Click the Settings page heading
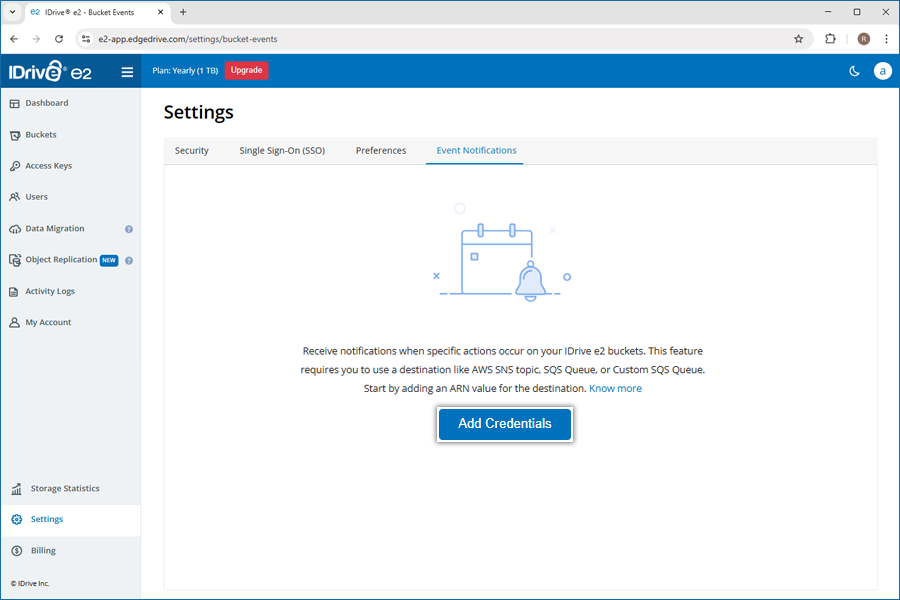The image size is (900, 600). [199, 112]
